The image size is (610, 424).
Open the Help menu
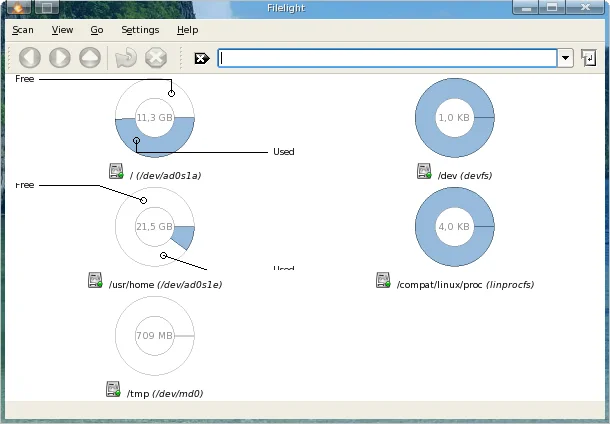[187, 30]
